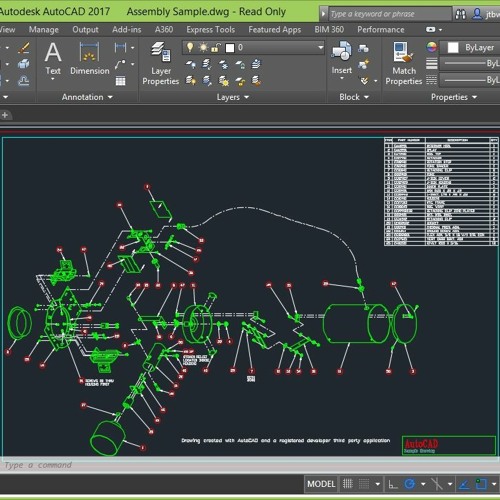Open the ribbon minimize options dropdown

click(440, 30)
